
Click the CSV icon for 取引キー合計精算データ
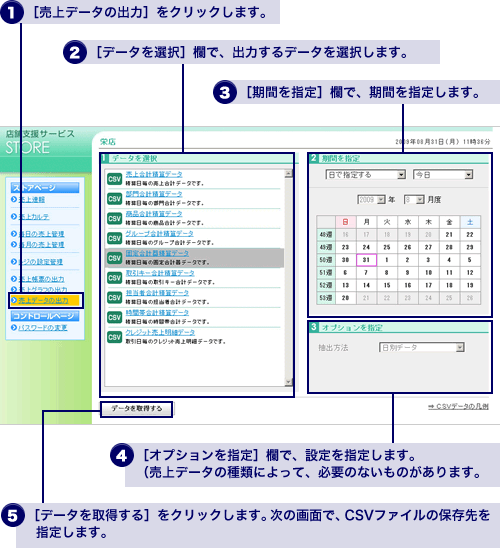point(114,278)
